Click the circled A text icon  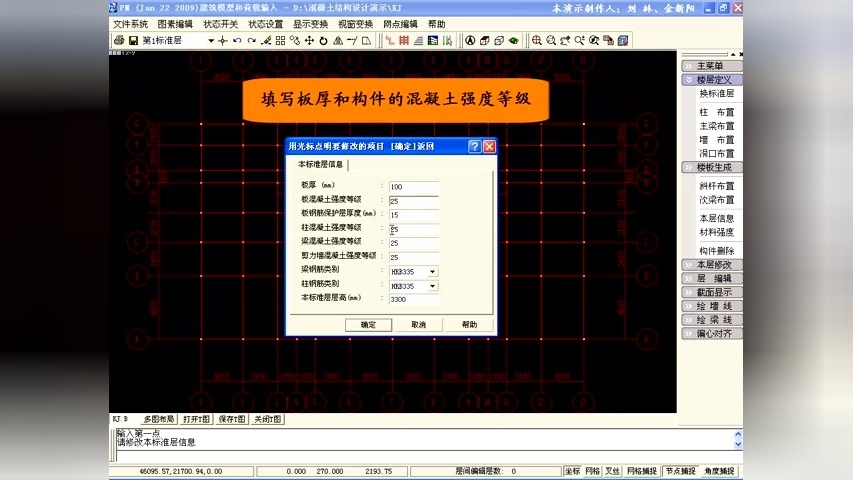(x=470, y=40)
